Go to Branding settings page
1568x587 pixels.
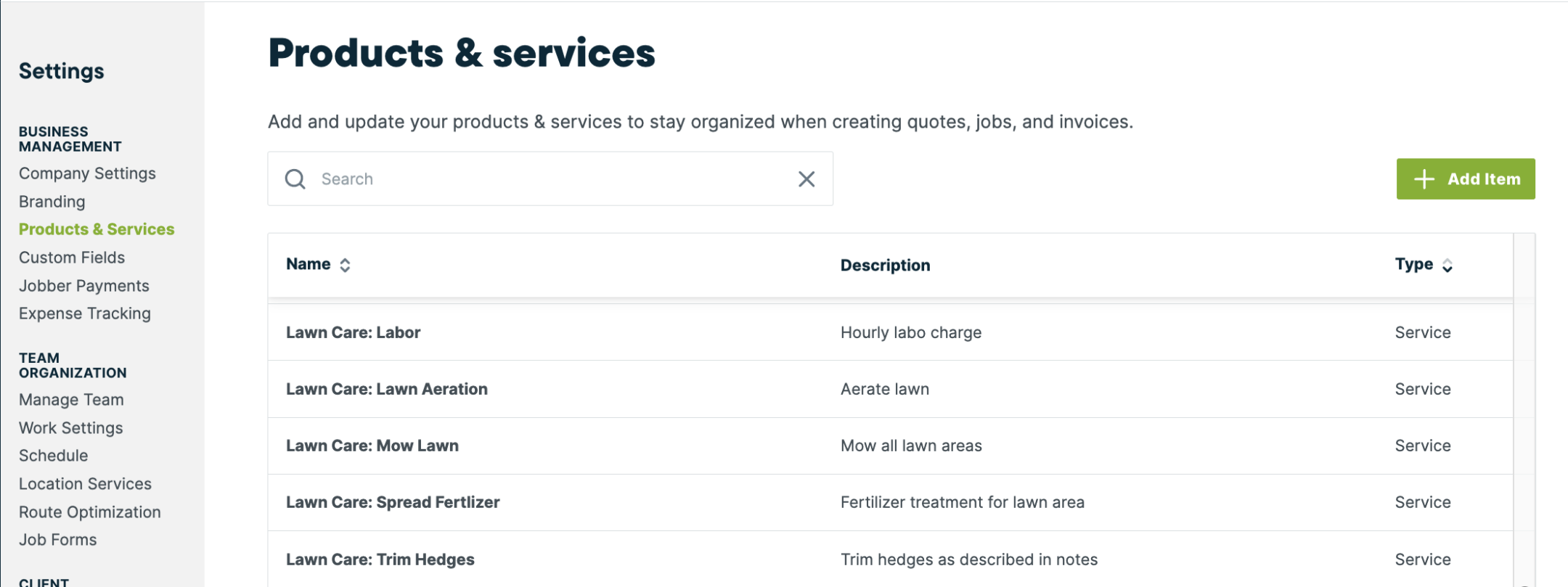coord(52,202)
